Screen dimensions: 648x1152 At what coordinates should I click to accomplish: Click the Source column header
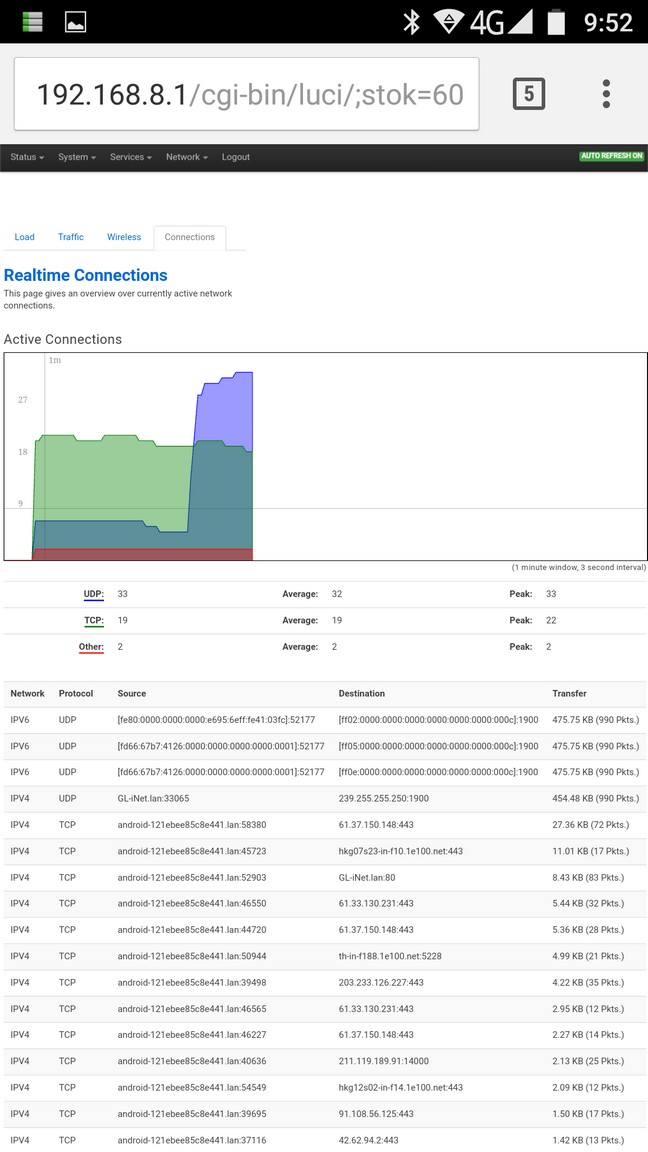132,694
